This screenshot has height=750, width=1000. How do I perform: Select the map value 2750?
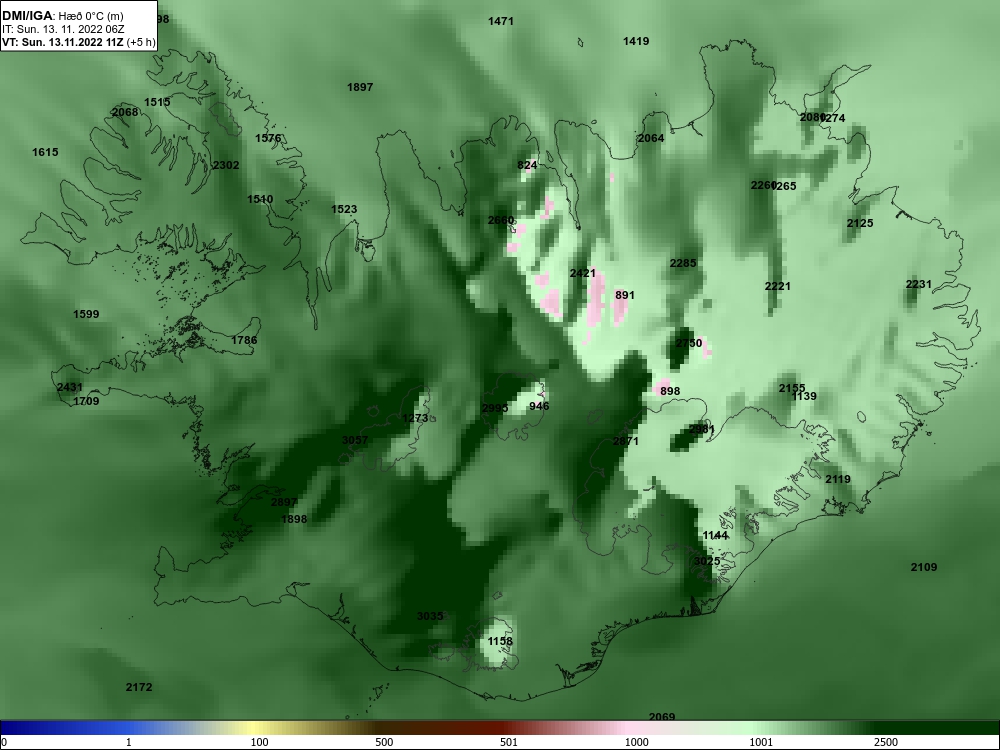coord(689,343)
